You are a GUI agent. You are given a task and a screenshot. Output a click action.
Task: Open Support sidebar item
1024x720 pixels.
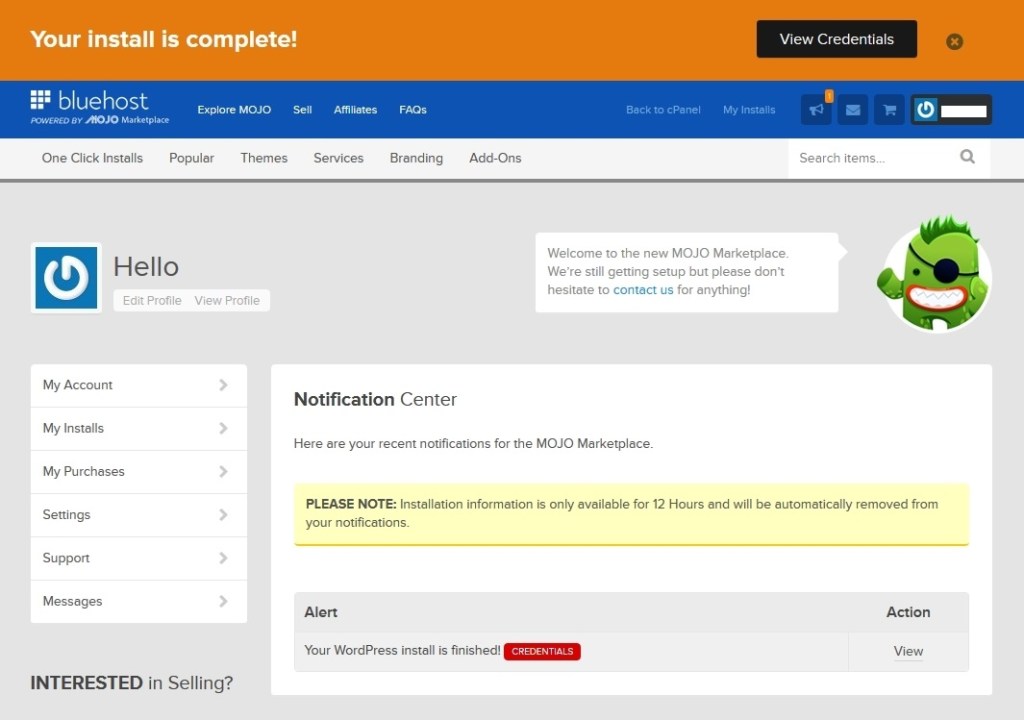138,558
